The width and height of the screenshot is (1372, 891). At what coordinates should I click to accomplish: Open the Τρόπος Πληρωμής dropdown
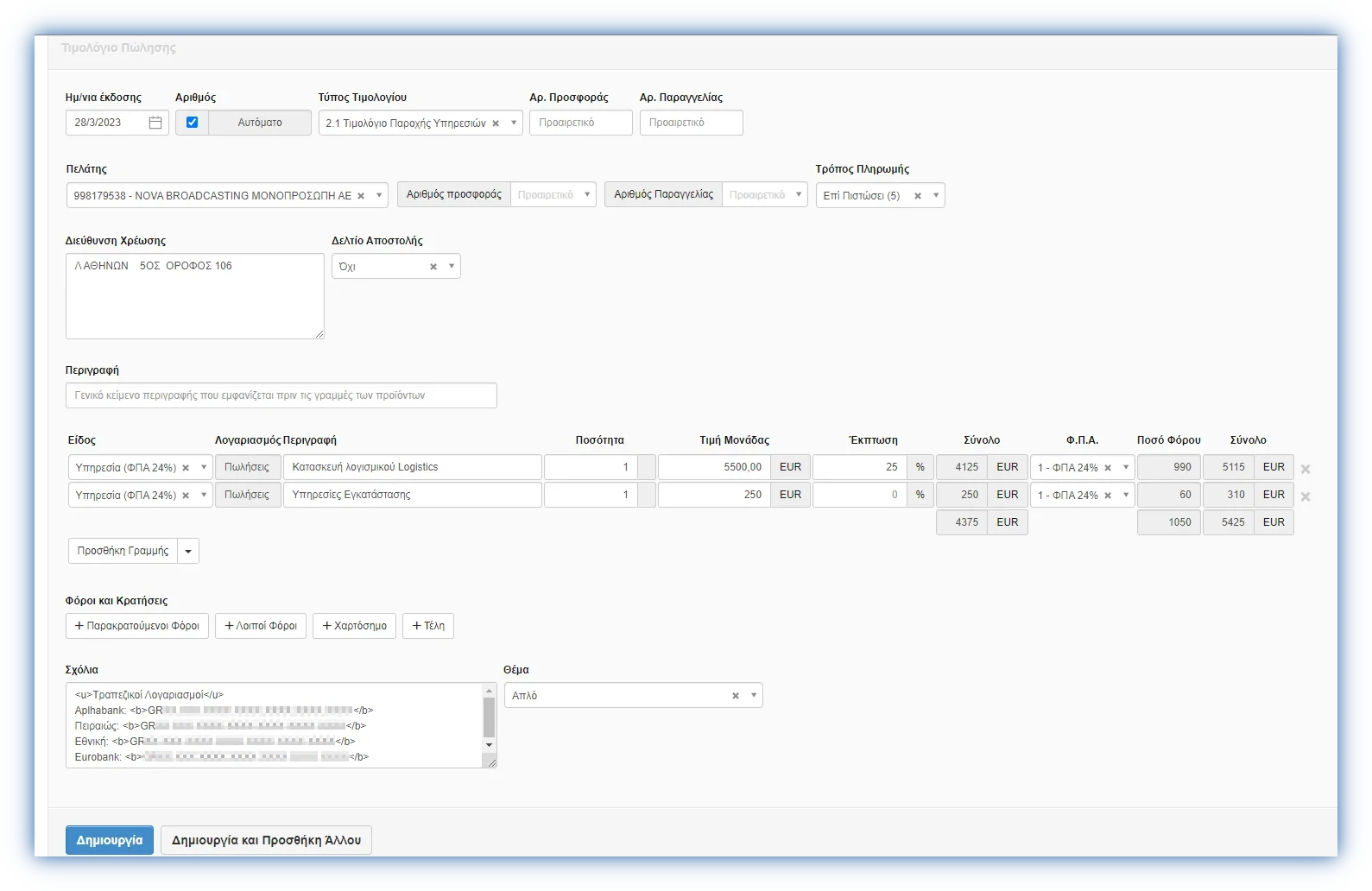(x=936, y=195)
